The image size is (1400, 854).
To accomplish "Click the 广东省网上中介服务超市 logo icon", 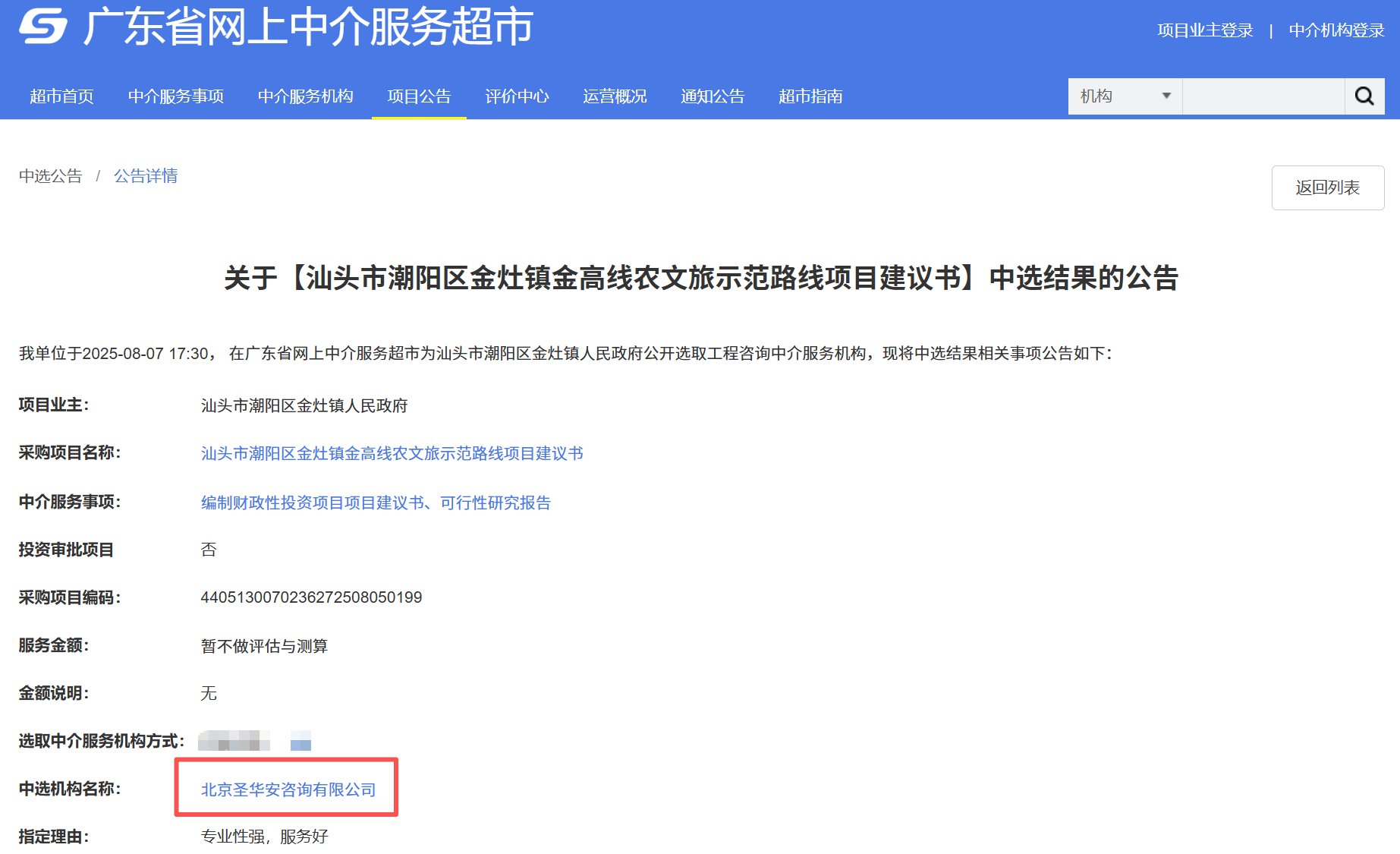I will coord(43,27).
